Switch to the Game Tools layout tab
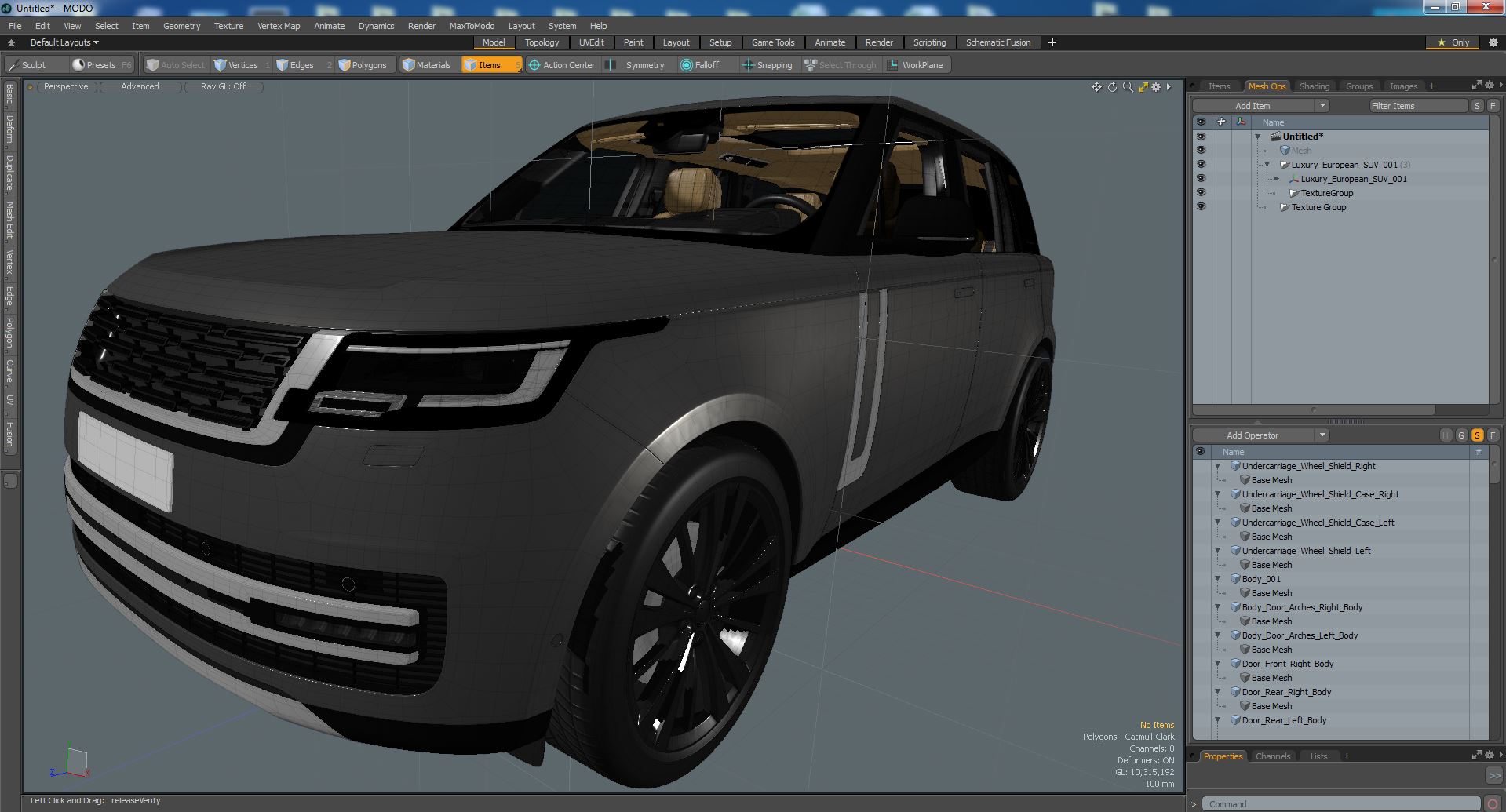The height and width of the screenshot is (812, 1506). point(772,42)
